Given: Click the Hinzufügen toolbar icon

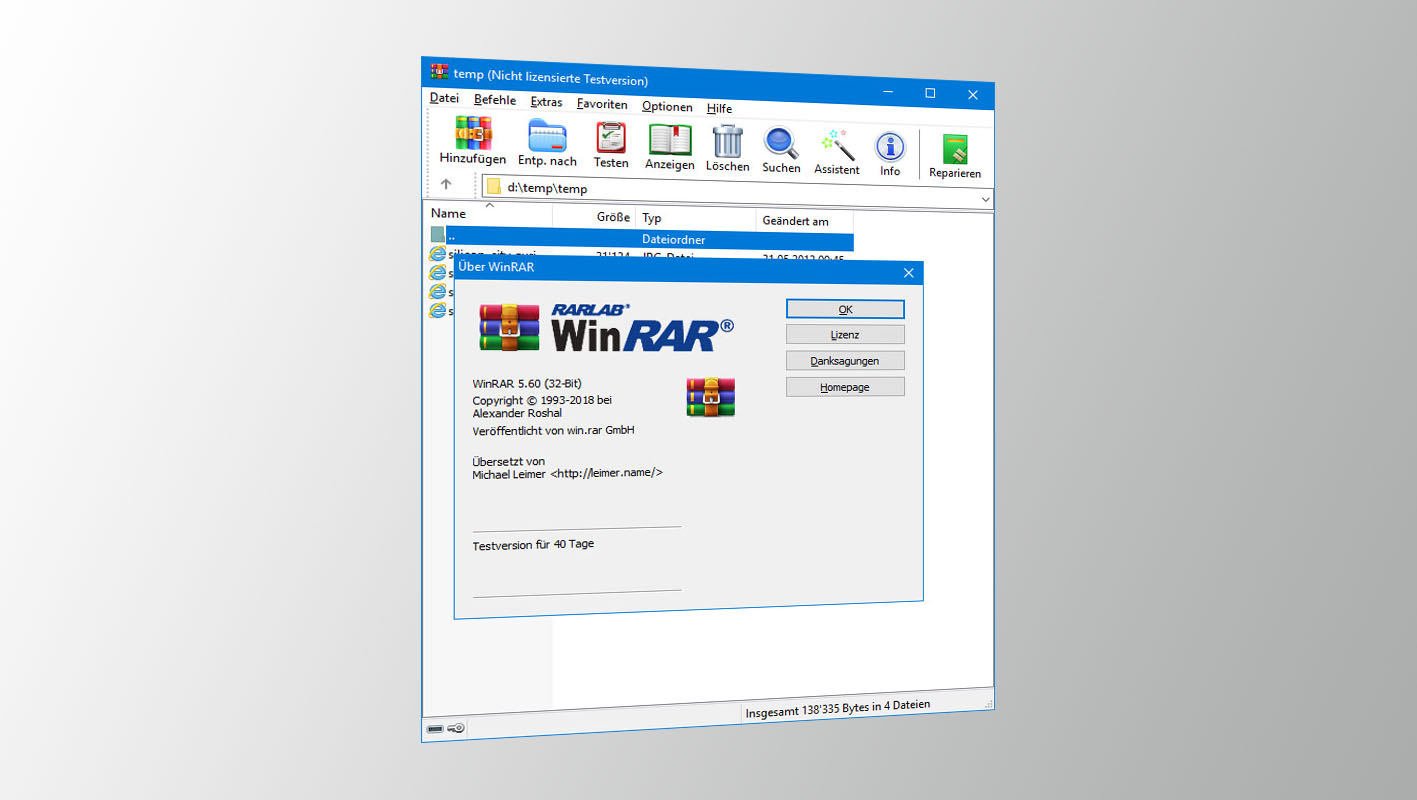Looking at the screenshot, I should [x=473, y=132].
